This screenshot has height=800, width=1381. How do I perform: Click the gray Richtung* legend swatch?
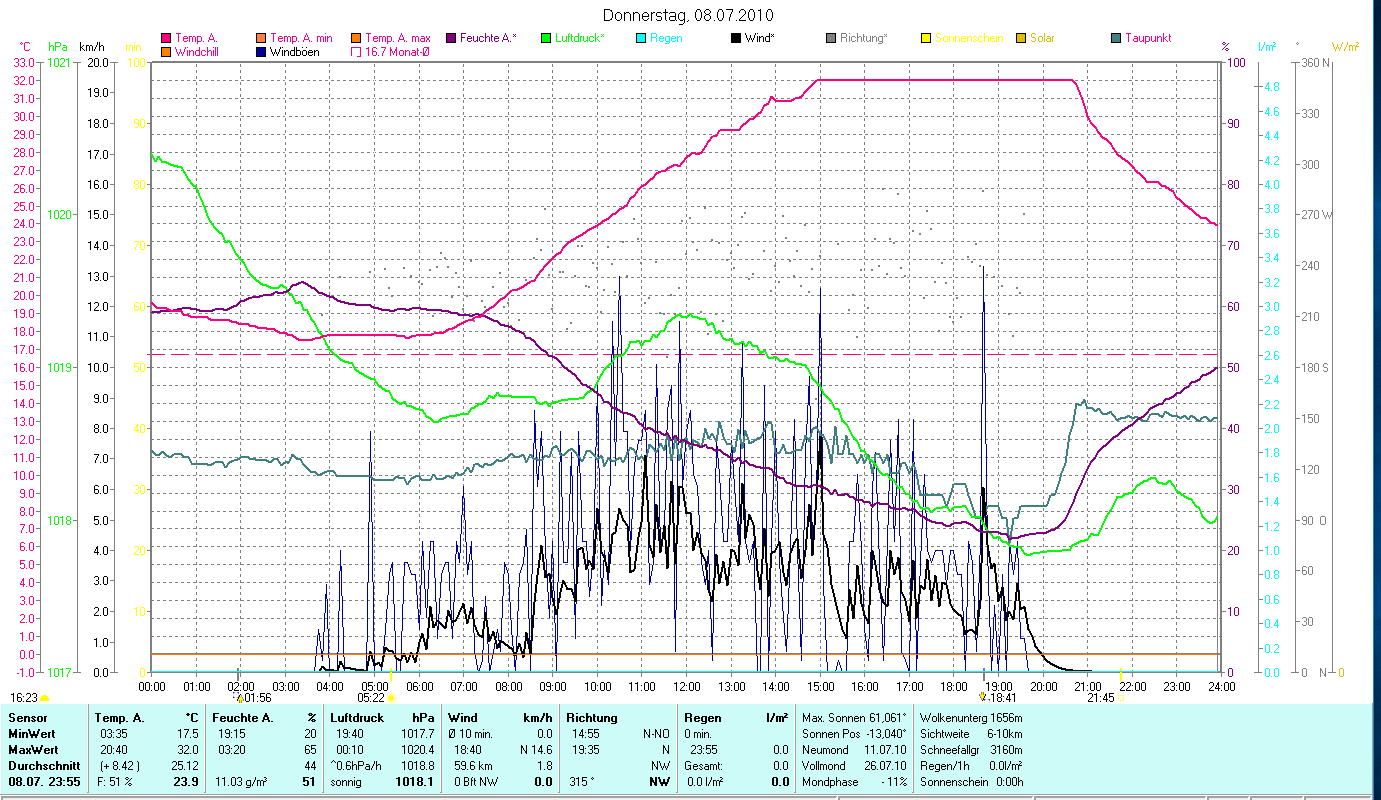pyautogui.click(x=831, y=38)
